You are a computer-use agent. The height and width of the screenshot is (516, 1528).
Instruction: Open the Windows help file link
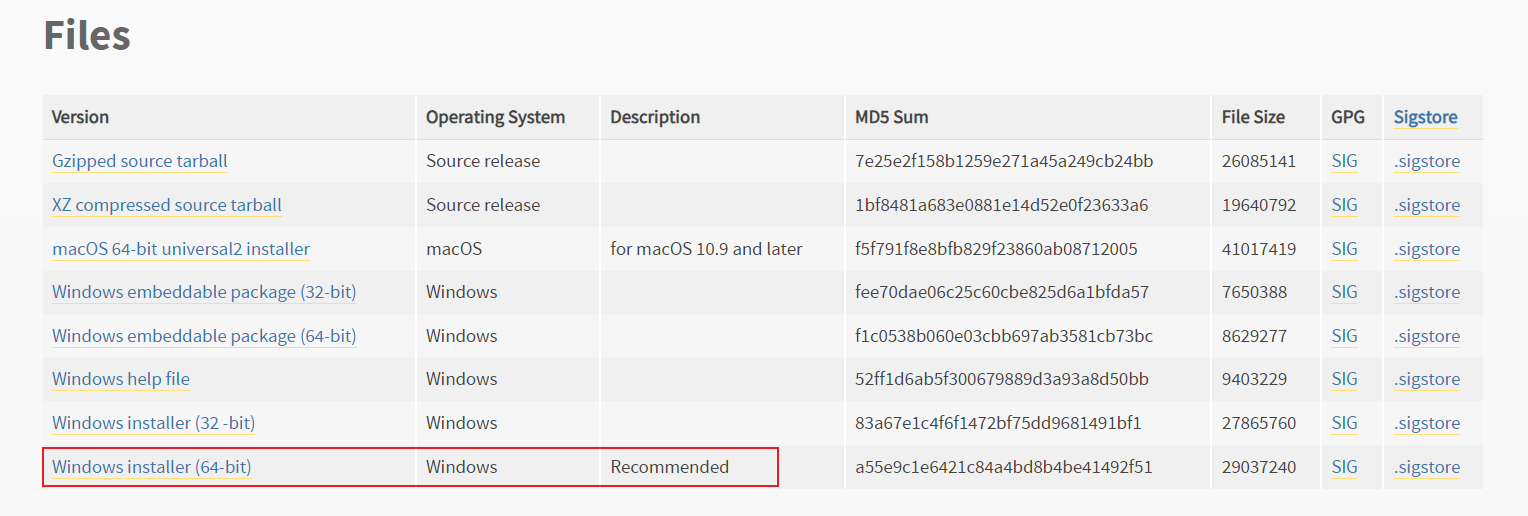[121, 379]
